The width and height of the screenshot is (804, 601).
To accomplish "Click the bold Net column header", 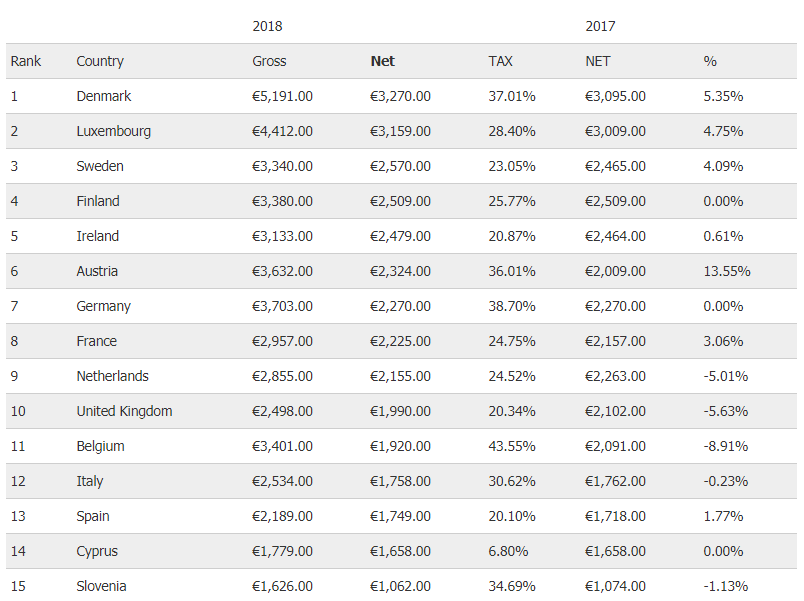I will click(383, 61).
